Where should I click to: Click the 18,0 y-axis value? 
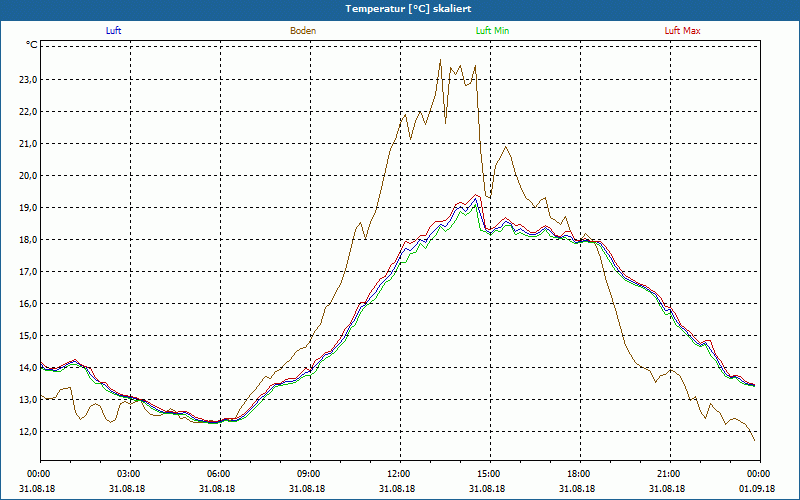[x=28, y=240]
